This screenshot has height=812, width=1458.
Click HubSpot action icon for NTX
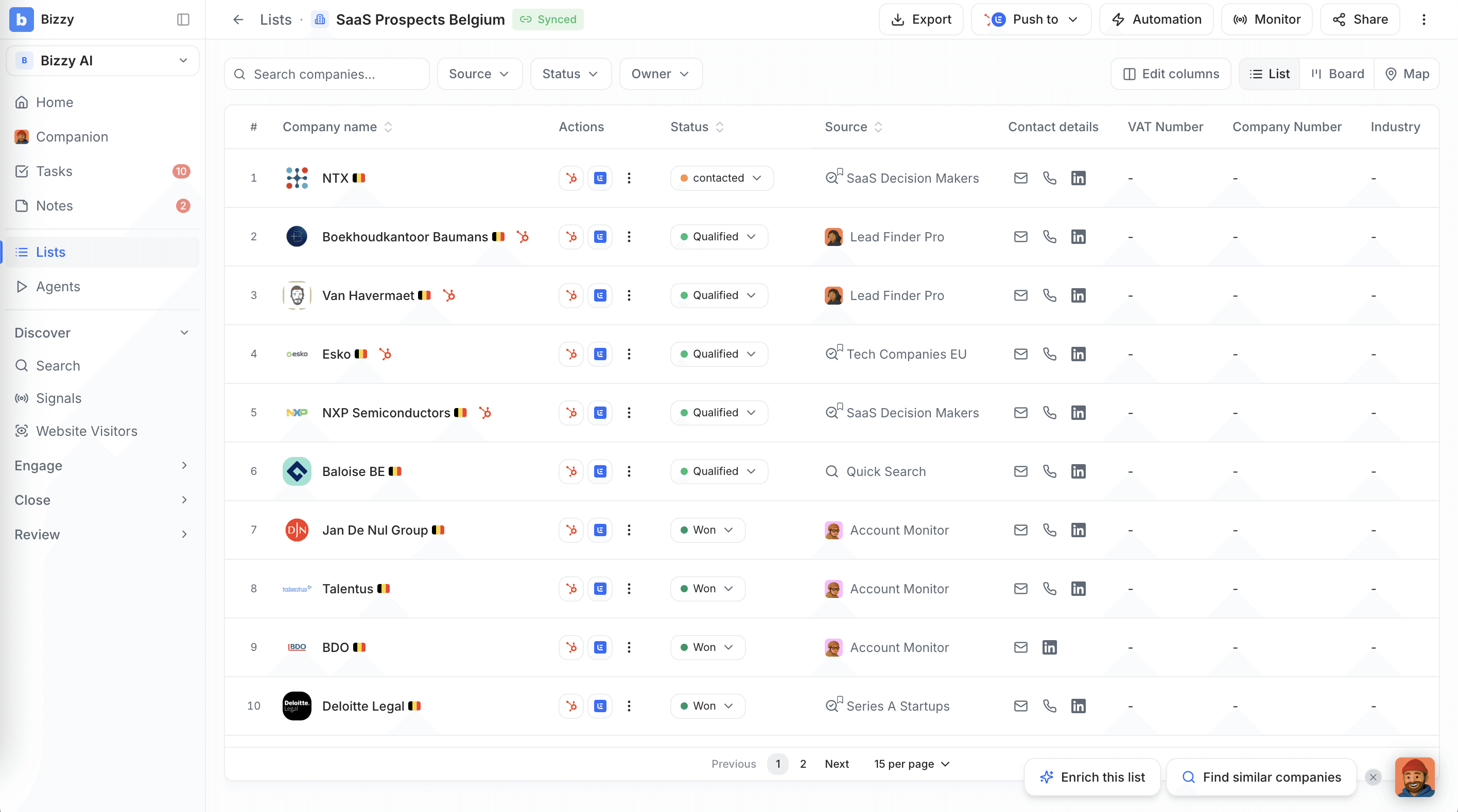click(x=571, y=178)
